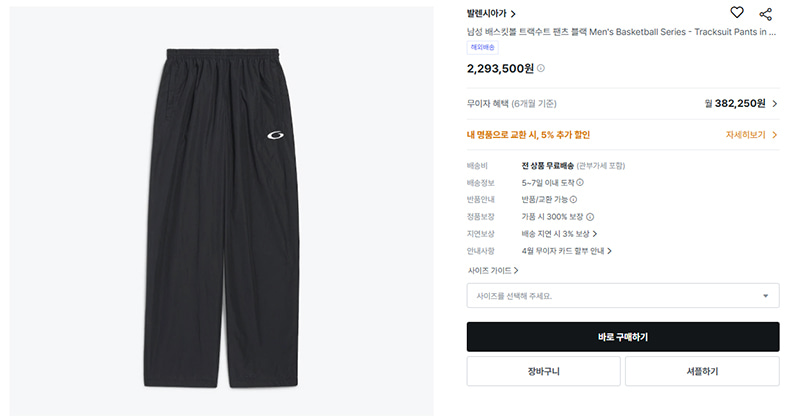
Task: Click info icon next to 반품/교환 가능
Action: point(573,199)
